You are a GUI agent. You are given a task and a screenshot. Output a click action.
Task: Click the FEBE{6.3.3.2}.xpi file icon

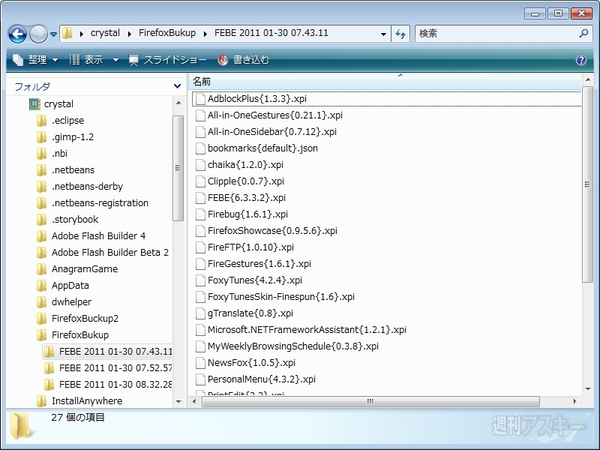pos(201,197)
